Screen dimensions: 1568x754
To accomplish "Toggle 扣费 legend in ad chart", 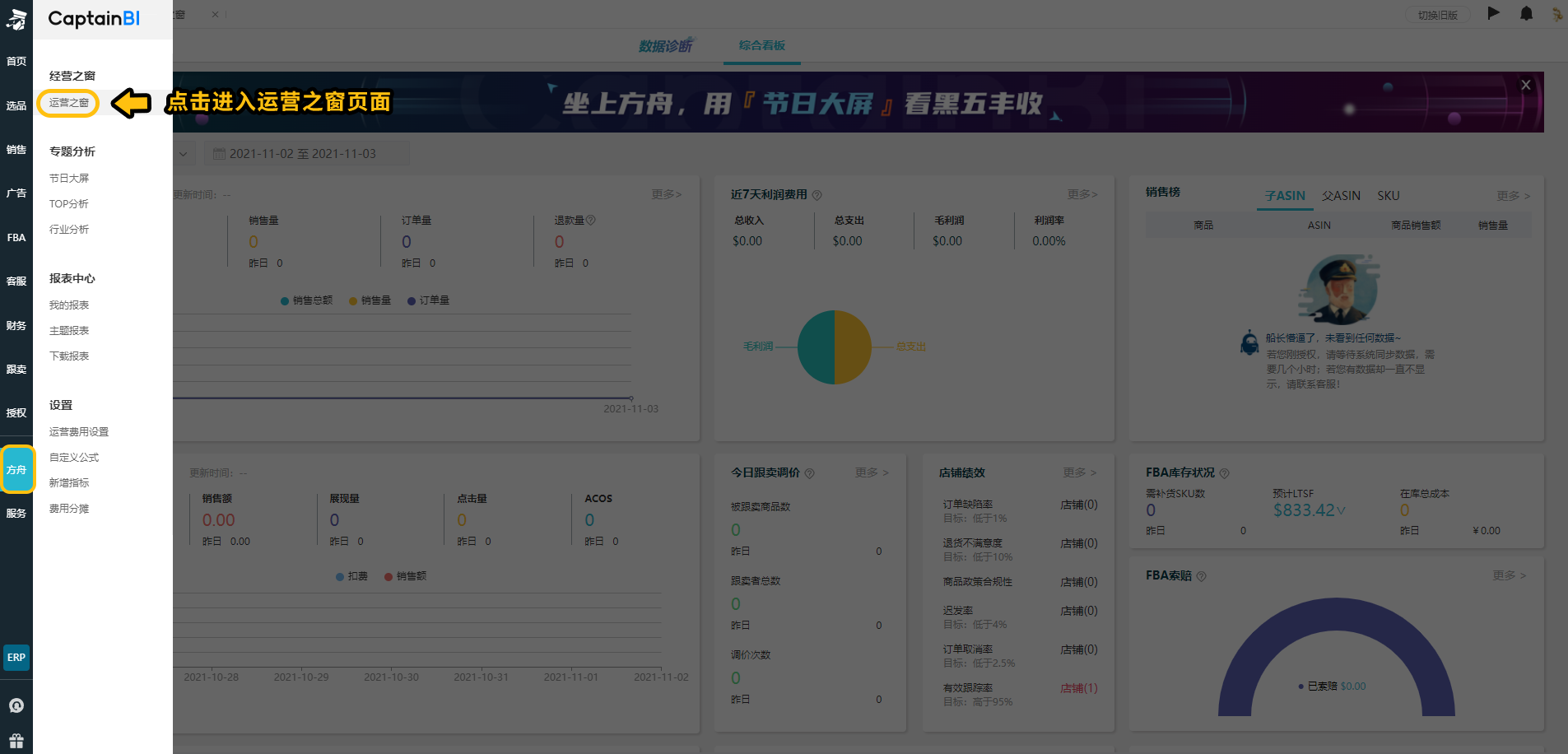I will 351,576.
